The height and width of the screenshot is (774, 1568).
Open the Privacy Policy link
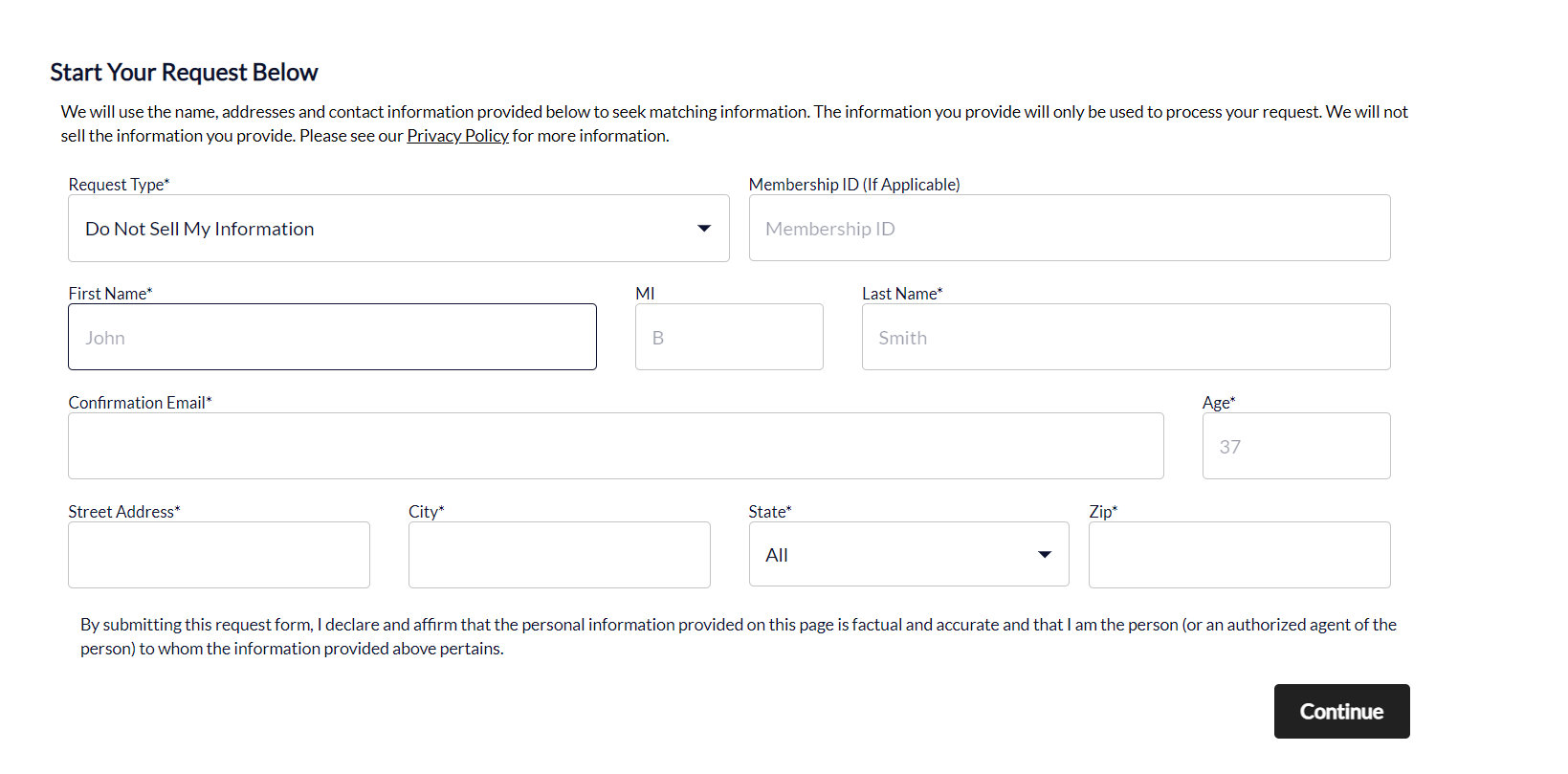457,135
